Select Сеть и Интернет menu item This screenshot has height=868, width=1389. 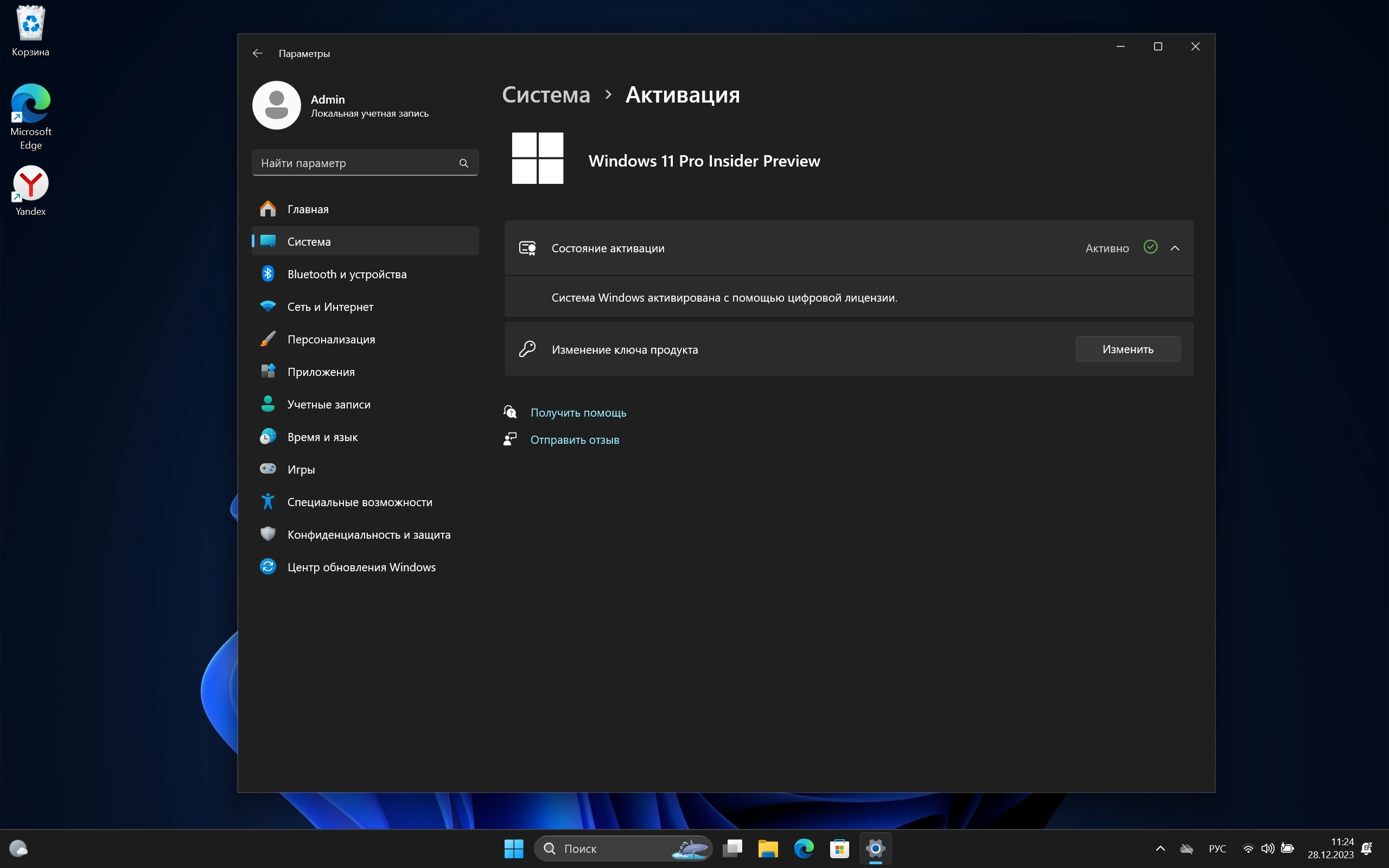(x=330, y=307)
